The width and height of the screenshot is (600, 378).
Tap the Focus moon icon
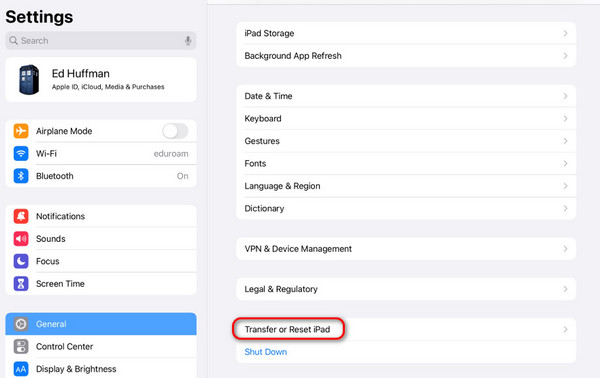tap(21, 261)
